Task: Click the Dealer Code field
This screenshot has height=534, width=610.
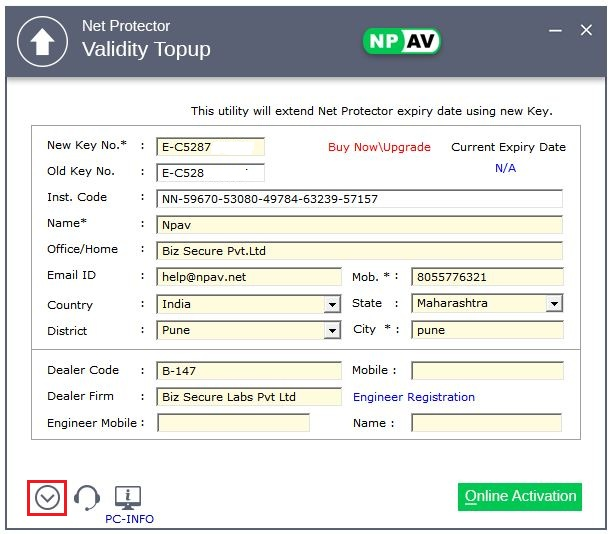Action: coord(248,371)
